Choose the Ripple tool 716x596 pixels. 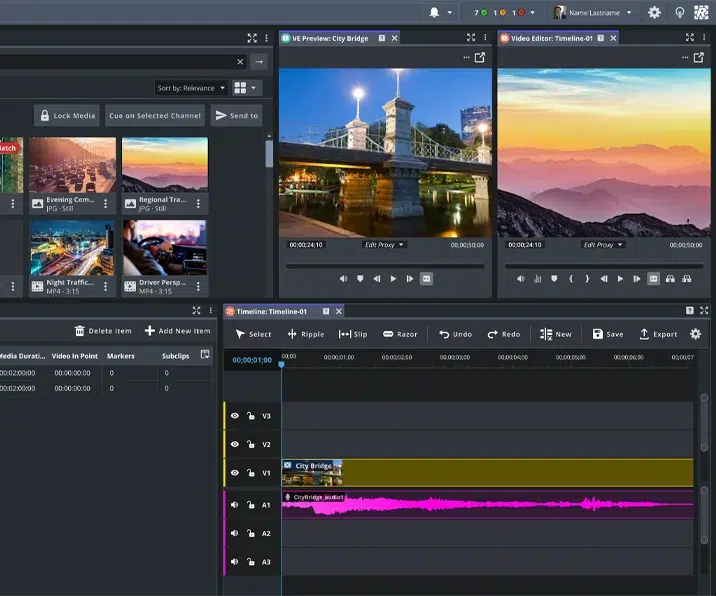(306, 334)
